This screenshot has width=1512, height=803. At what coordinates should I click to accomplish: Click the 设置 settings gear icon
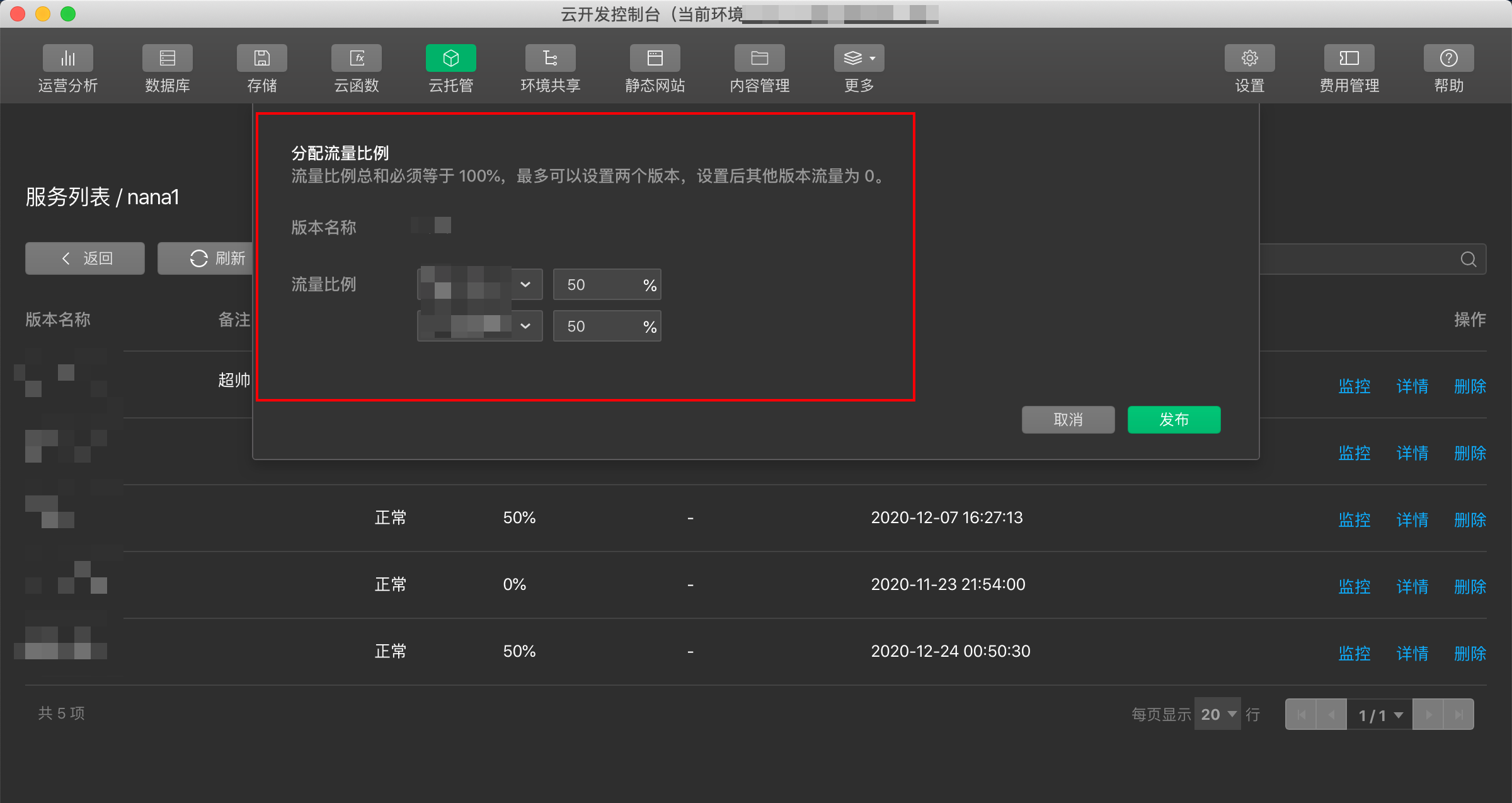(1249, 59)
